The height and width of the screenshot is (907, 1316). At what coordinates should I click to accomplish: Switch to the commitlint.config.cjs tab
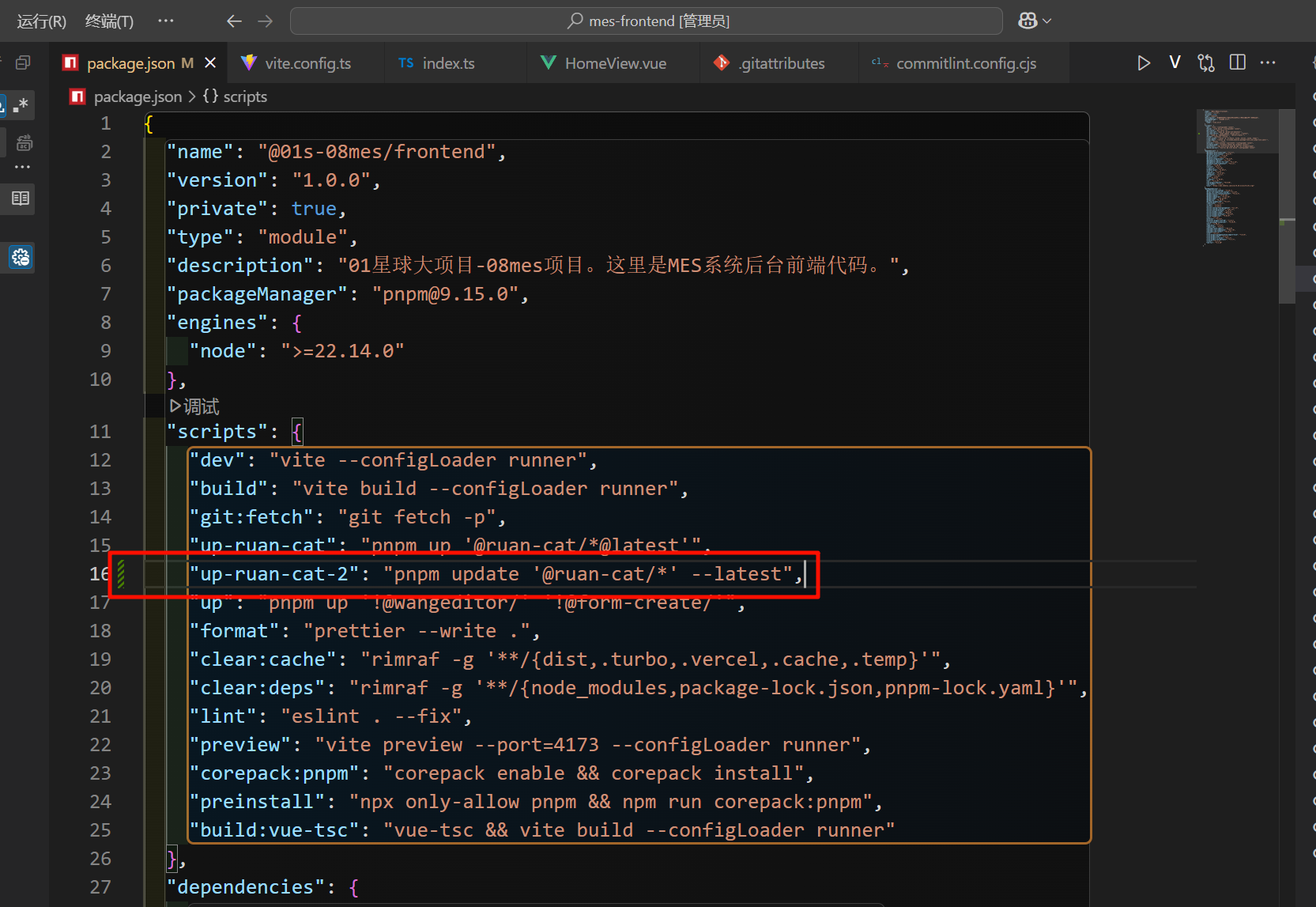pyautogui.click(x=965, y=63)
